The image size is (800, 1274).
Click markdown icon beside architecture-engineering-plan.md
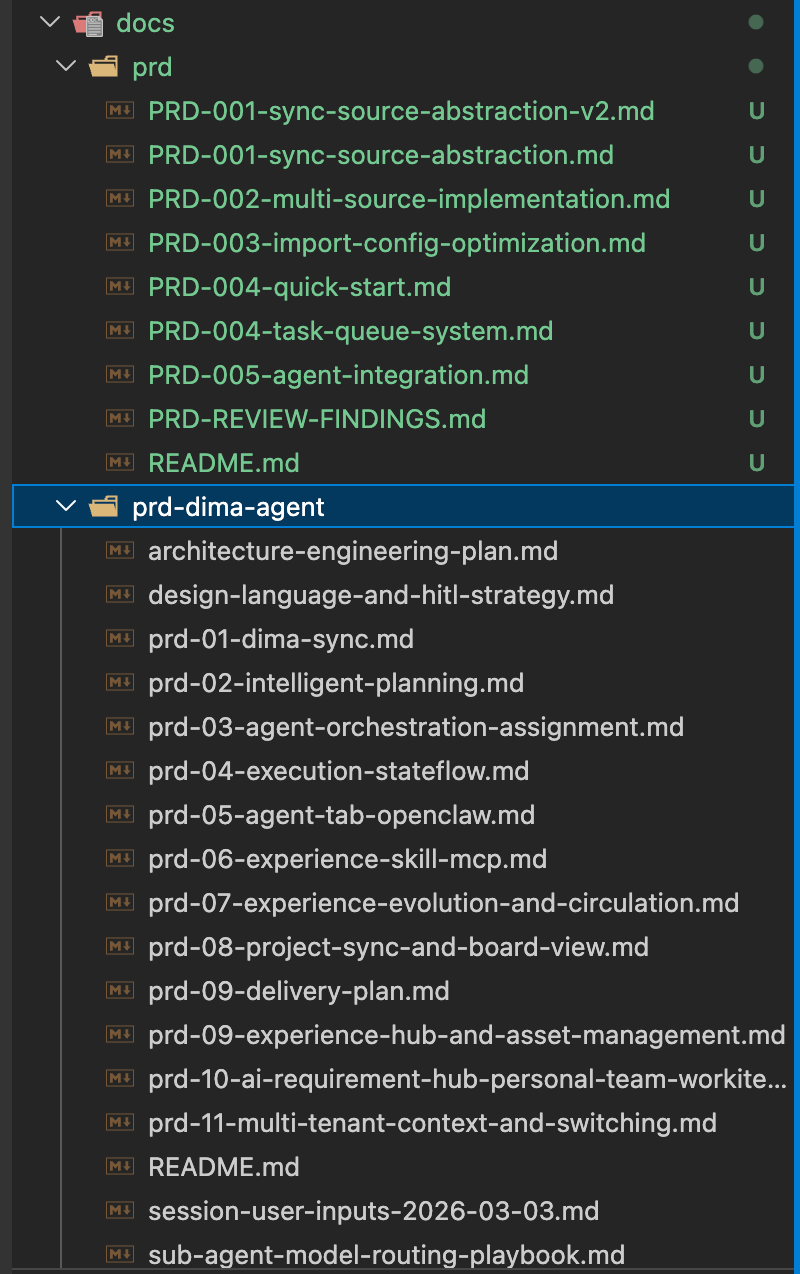click(120, 551)
